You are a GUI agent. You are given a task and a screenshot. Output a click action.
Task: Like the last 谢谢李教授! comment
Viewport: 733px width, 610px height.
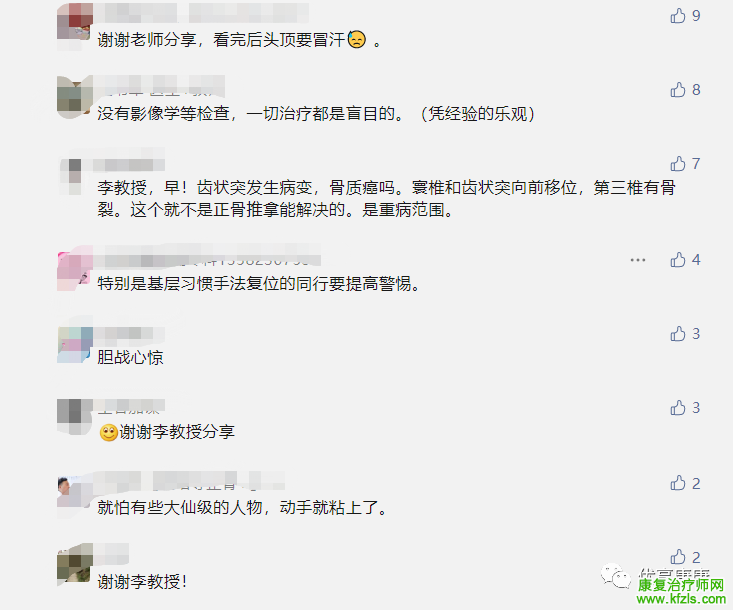click(678, 557)
